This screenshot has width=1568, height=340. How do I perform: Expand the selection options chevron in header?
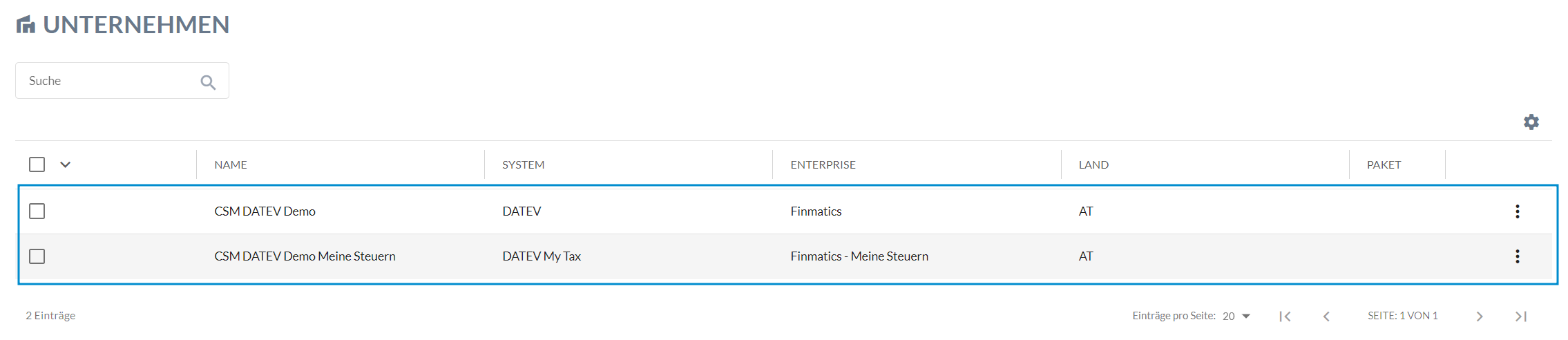[66, 164]
